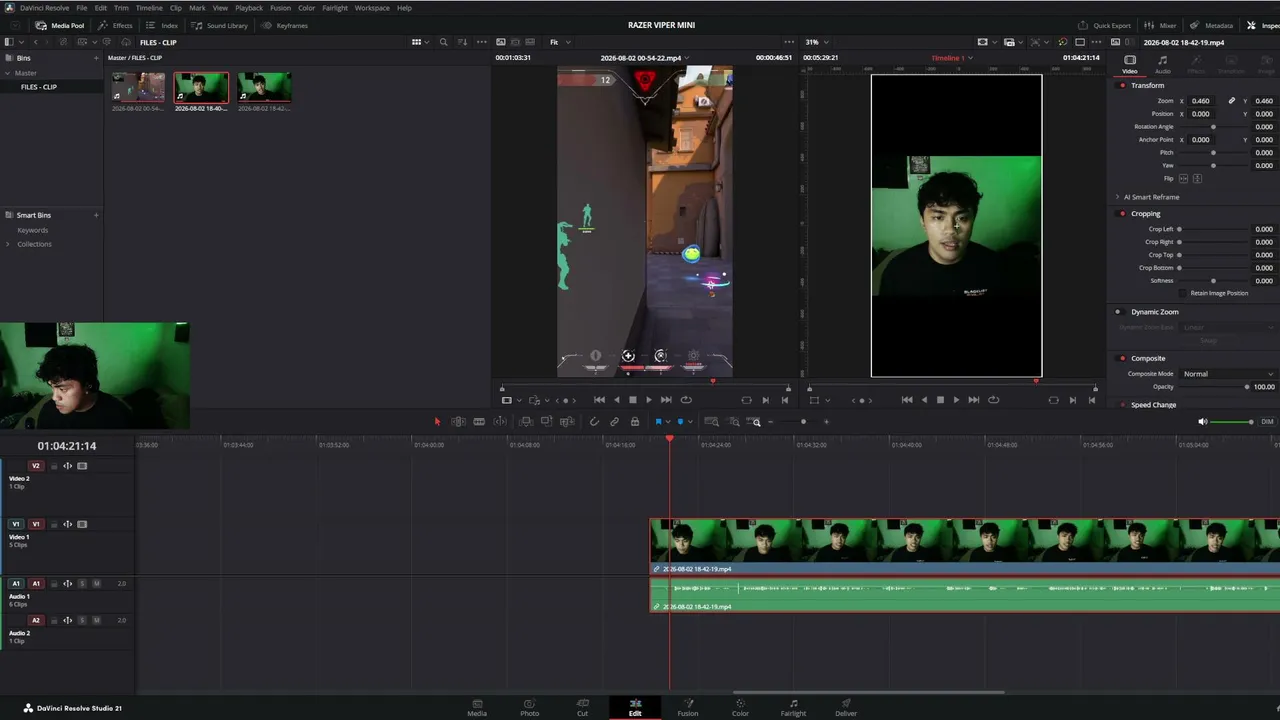Select the Audio tab in Inspector
This screenshot has height=720, width=1280.
1163,65
